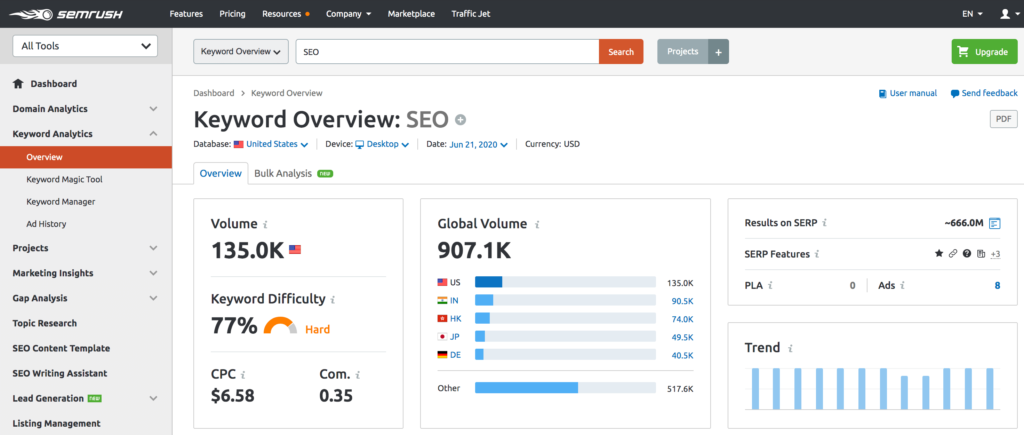Open the Send feedback link
1024x435 pixels.
click(x=989, y=93)
